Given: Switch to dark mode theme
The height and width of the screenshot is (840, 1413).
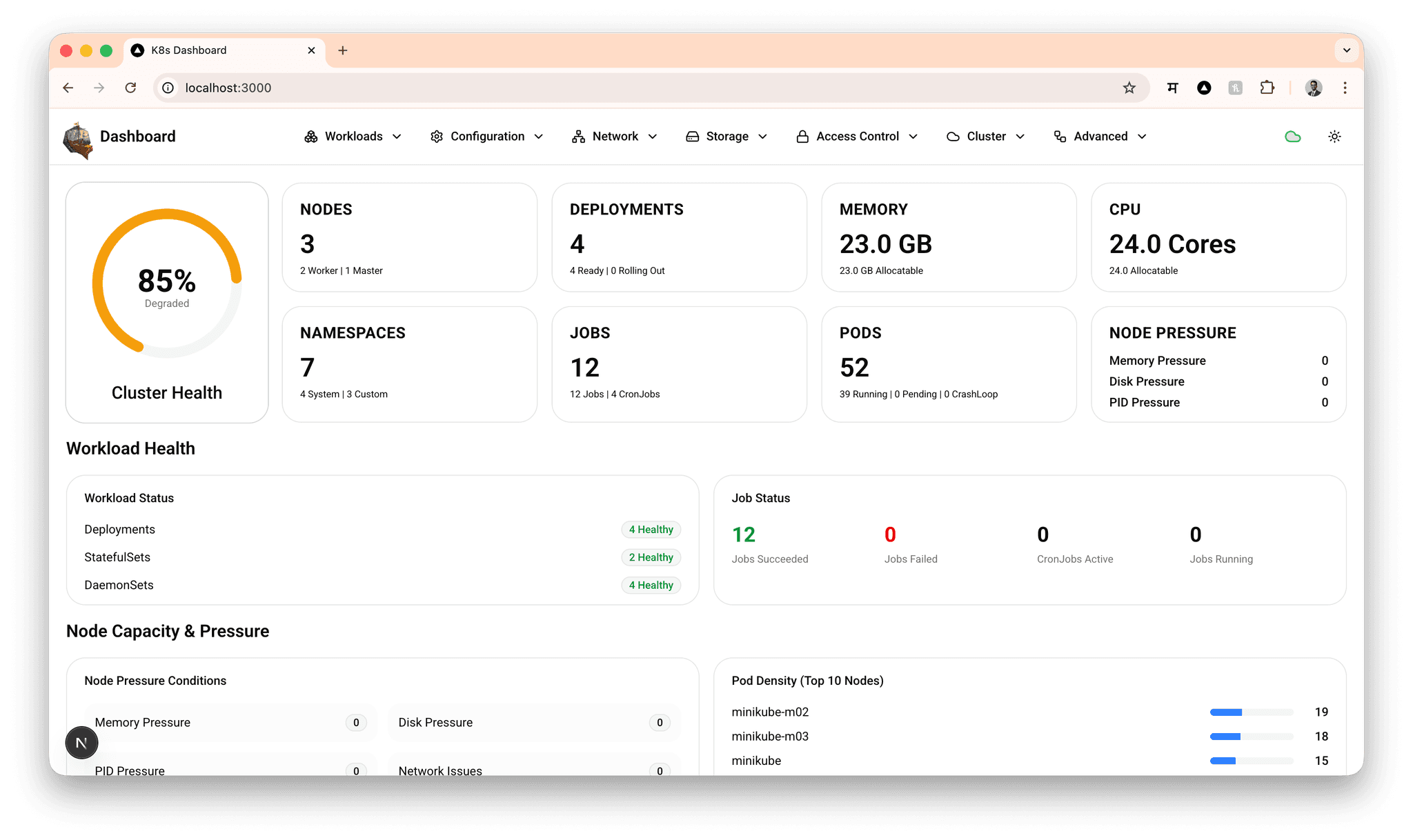Looking at the screenshot, I should pos(1335,137).
